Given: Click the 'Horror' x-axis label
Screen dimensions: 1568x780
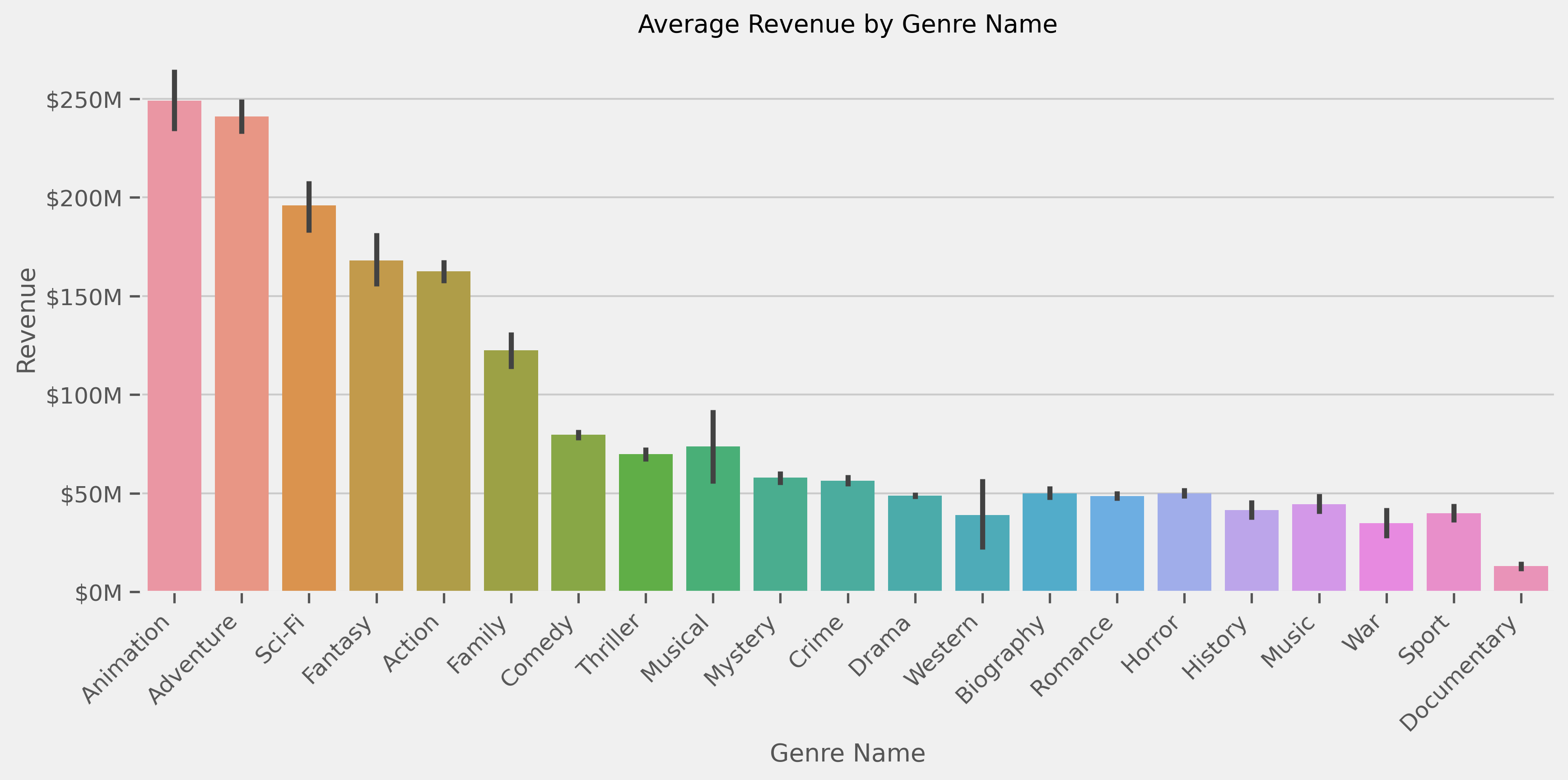Looking at the screenshot, I should pyautogui.click(x=1151, y=644).
